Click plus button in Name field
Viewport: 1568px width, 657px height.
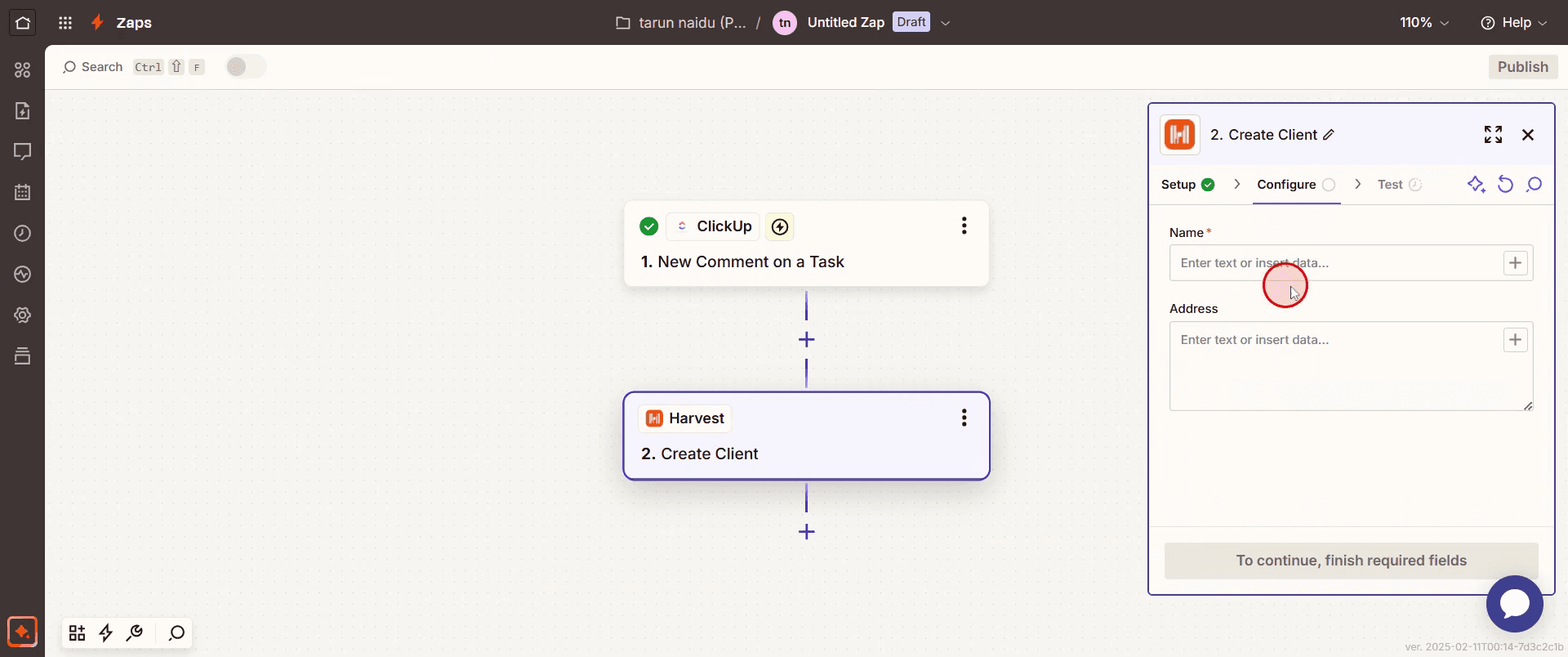pyautogui.click(x=1515, y=263)
